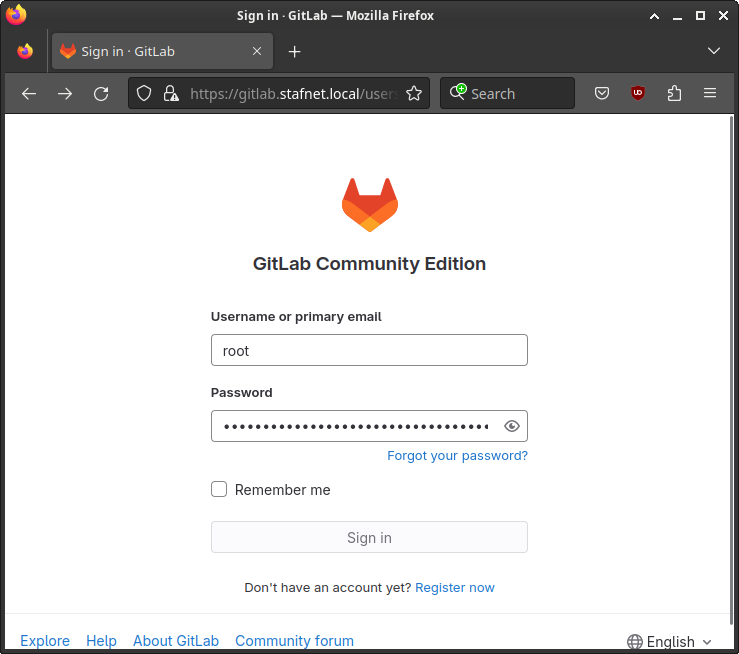This screenshot has height=654, width=739.
Task: Open a new tab with plus button
Action: [294, 51]
